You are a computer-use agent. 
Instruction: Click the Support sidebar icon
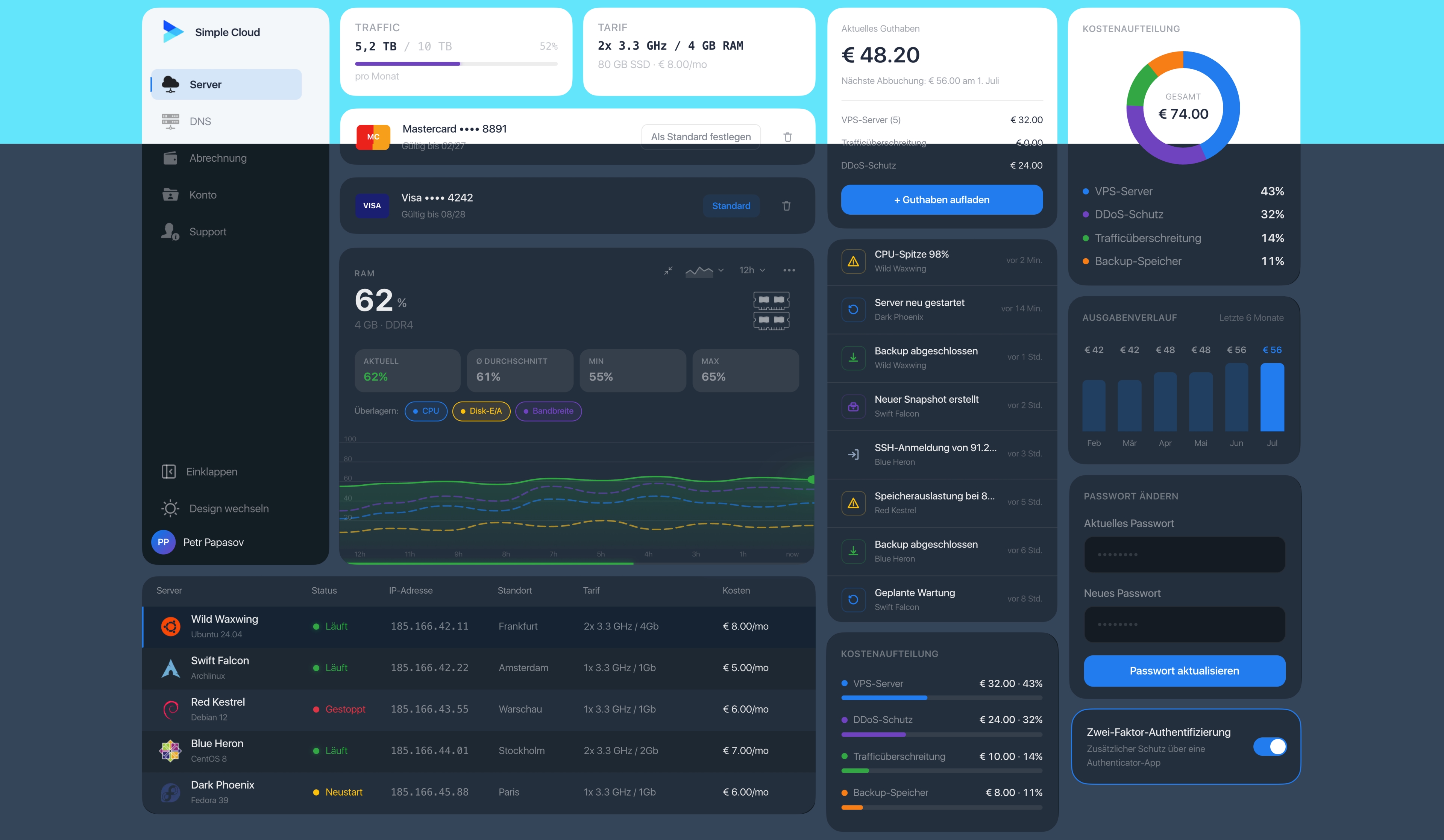coord(170,232)
